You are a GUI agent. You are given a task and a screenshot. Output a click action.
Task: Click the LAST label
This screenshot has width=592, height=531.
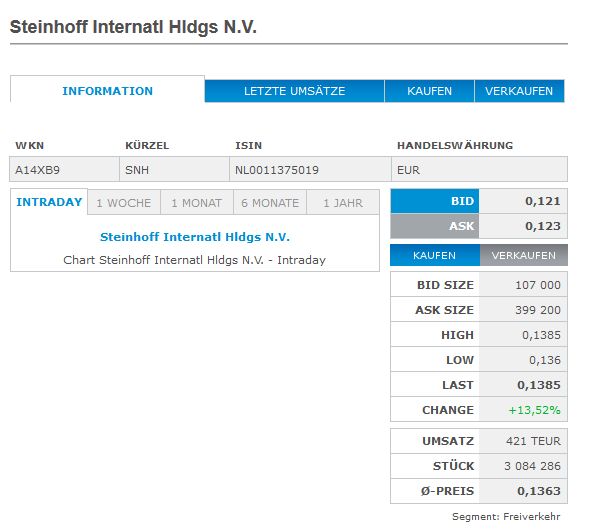tap(458, 385)
